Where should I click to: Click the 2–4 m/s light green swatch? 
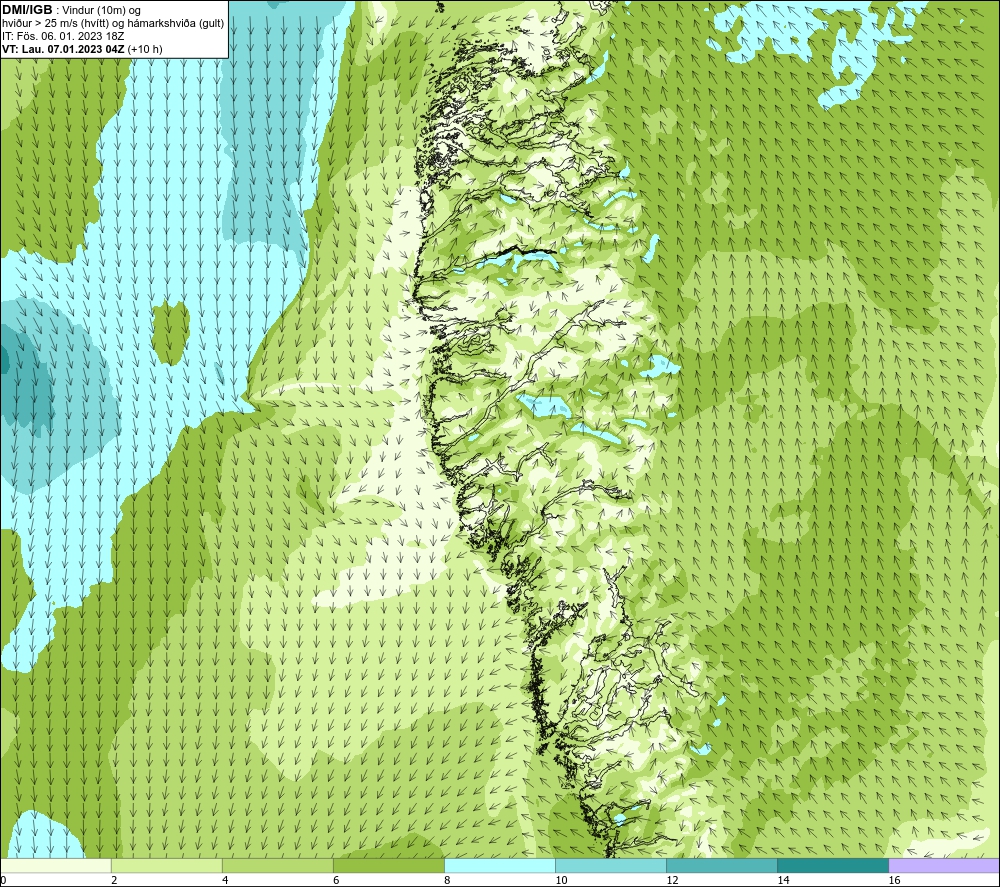point(166,866)
